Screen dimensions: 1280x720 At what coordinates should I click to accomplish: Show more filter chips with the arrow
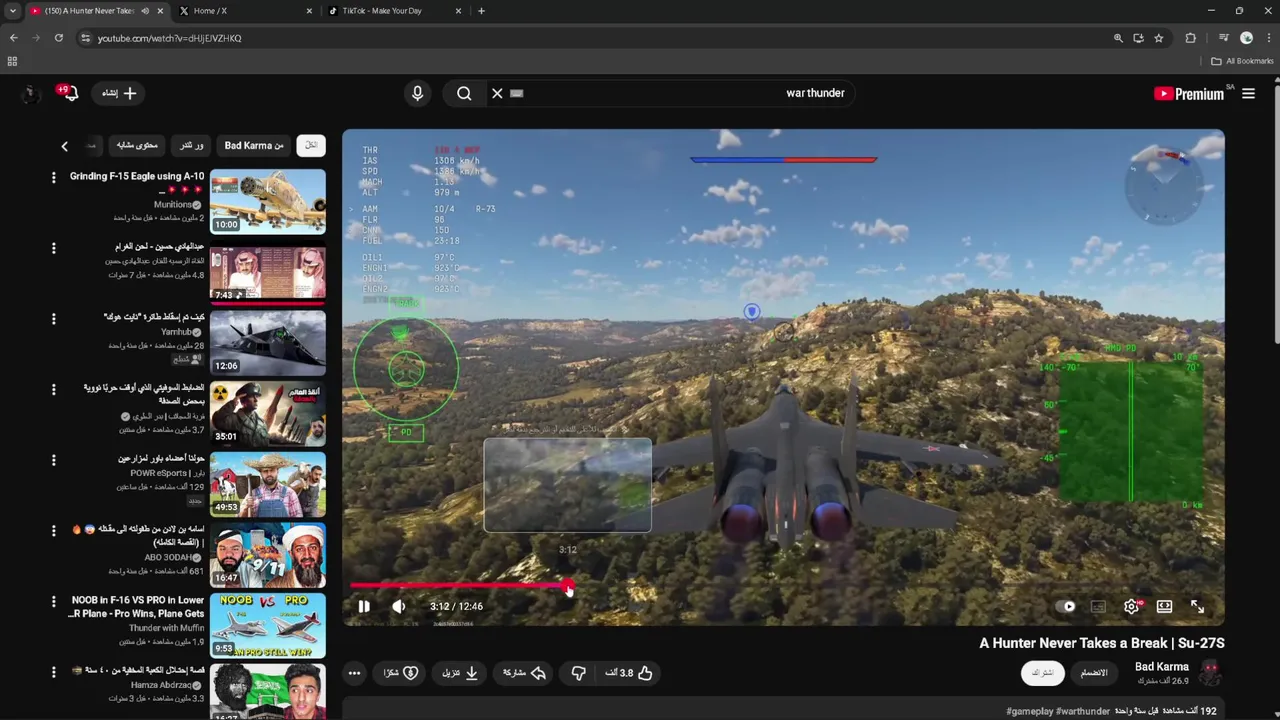pyautogui.click(x=65, y=146)
